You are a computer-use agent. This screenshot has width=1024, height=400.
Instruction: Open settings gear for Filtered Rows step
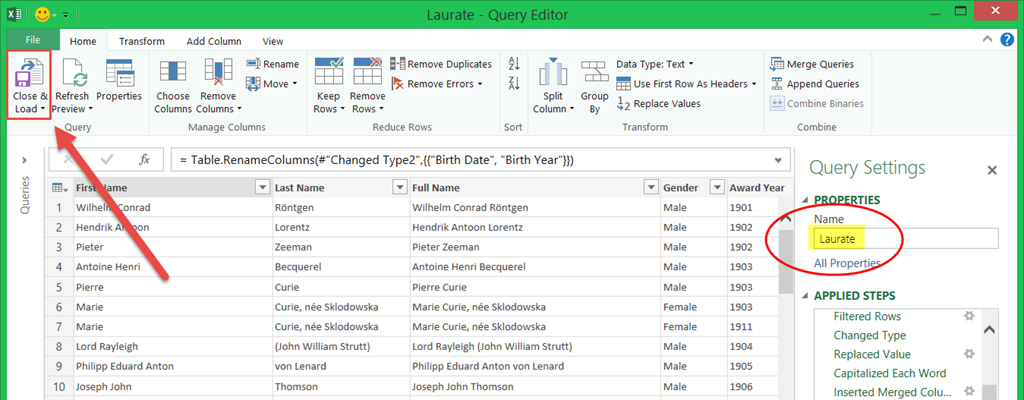[x=967, y=316]
